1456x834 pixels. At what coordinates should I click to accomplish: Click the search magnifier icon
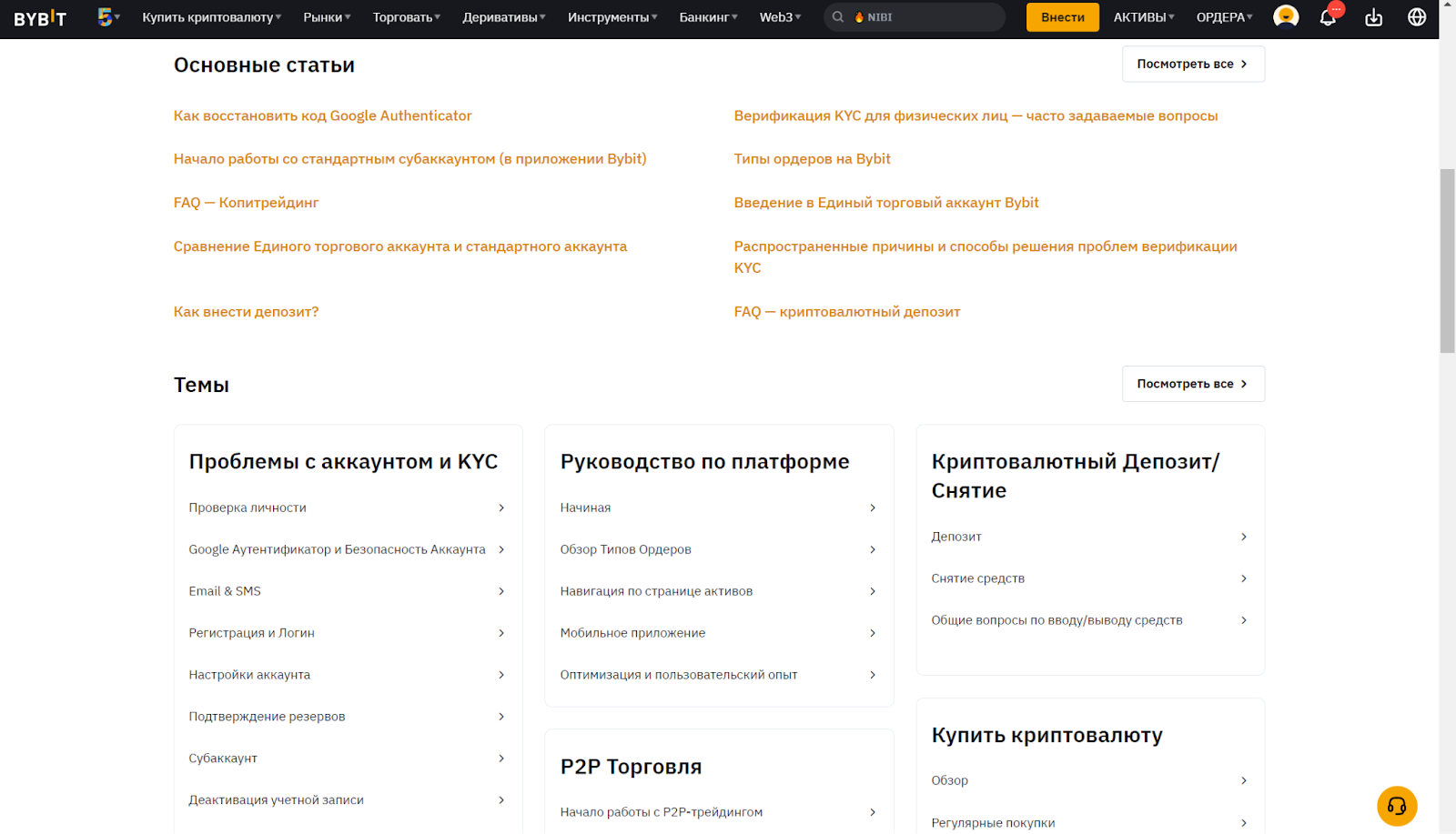838,17
